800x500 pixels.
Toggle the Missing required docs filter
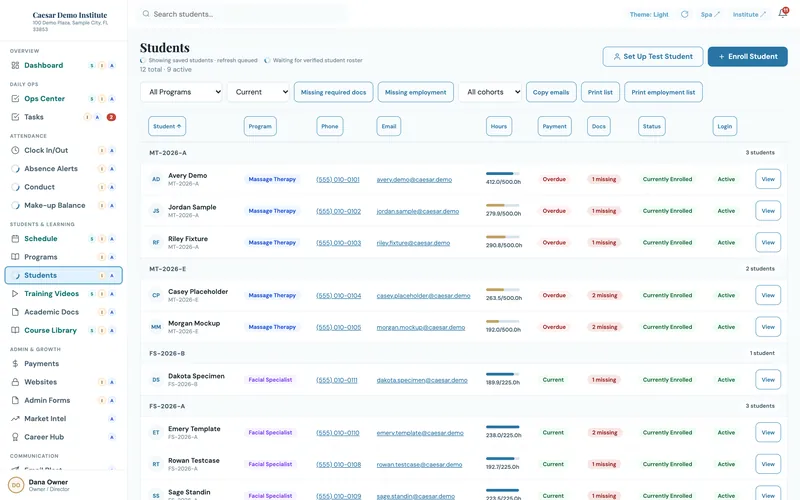coord(334,92)
